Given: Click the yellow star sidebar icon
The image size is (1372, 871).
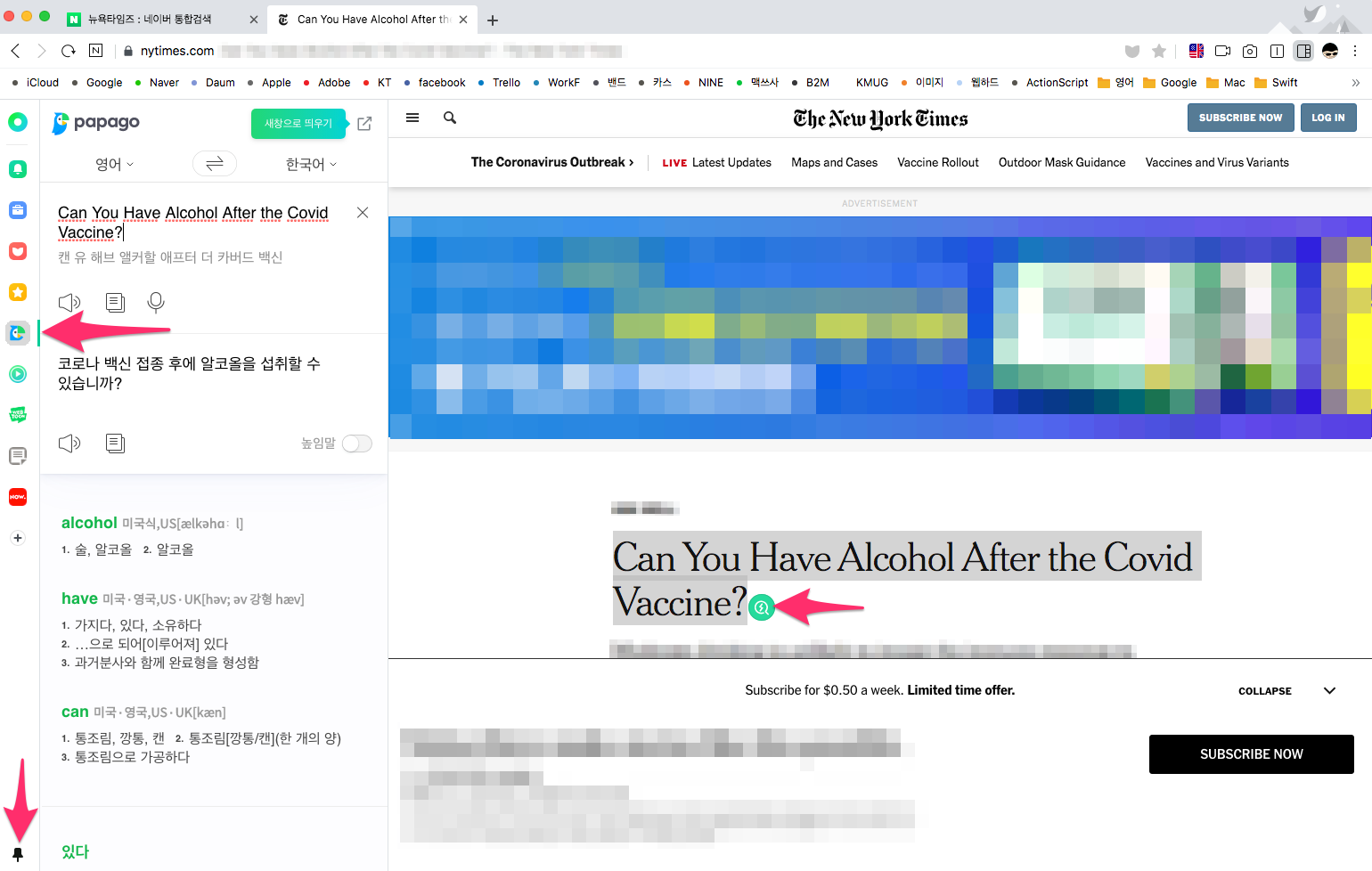Looking at the screenshot, I should click(x=18, y=292).
